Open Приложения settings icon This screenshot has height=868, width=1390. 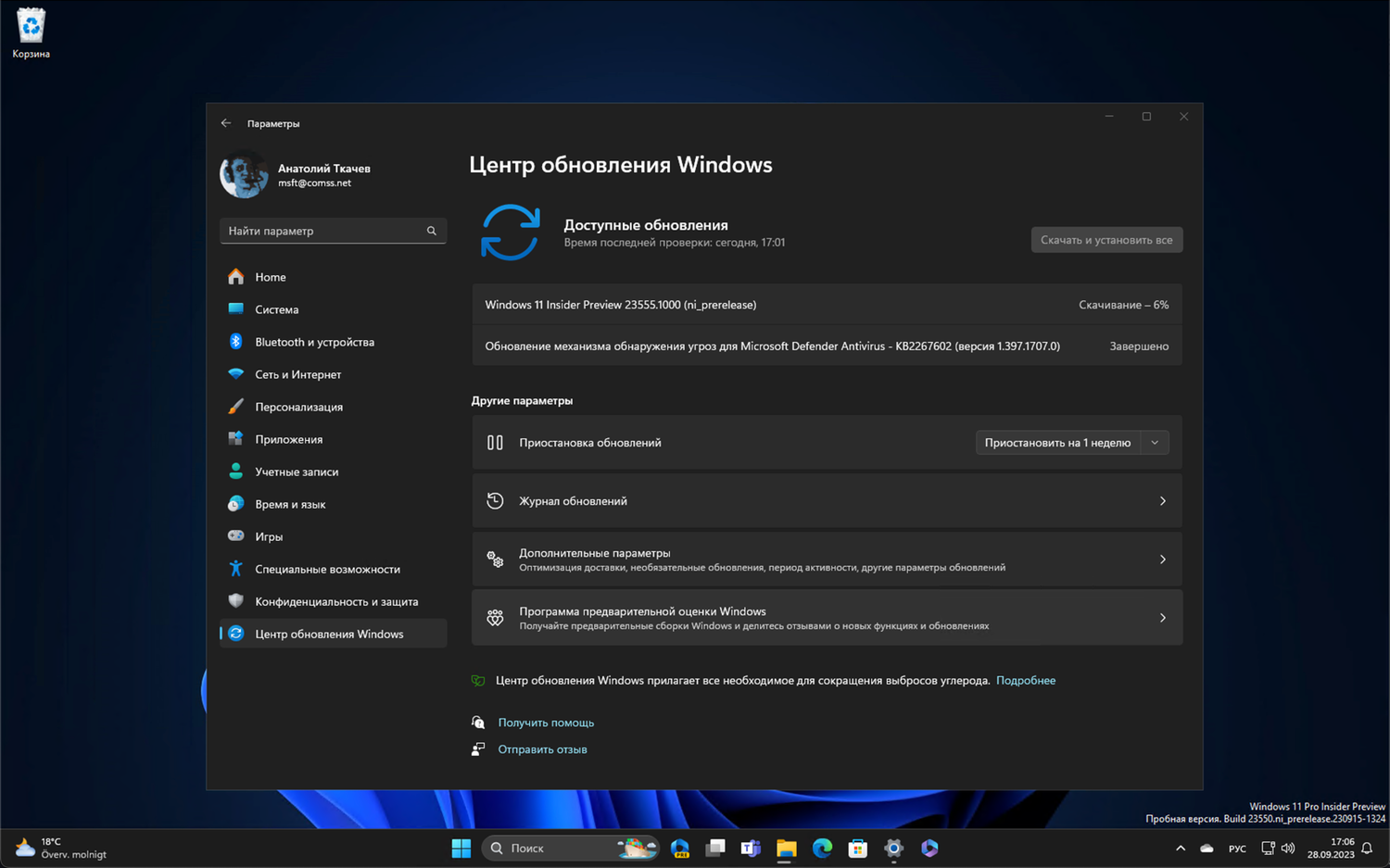pos(237,439)
